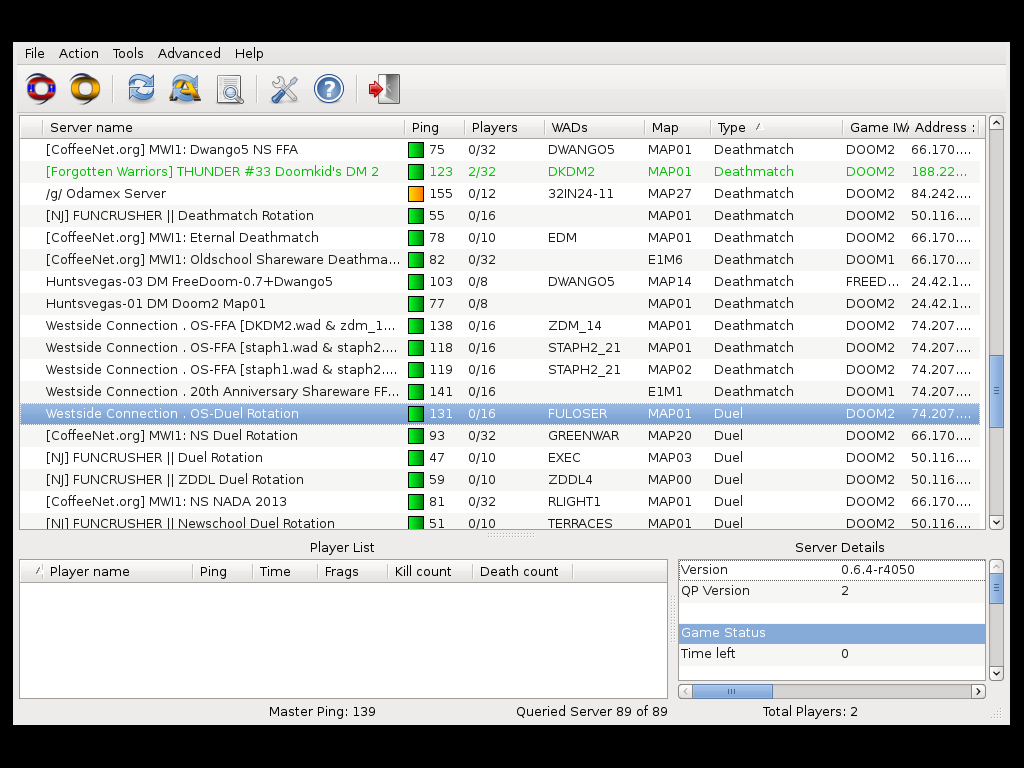The image size is (1024, 768).
Task: Open the Tools menu
Action: click(x=128, y=53)
